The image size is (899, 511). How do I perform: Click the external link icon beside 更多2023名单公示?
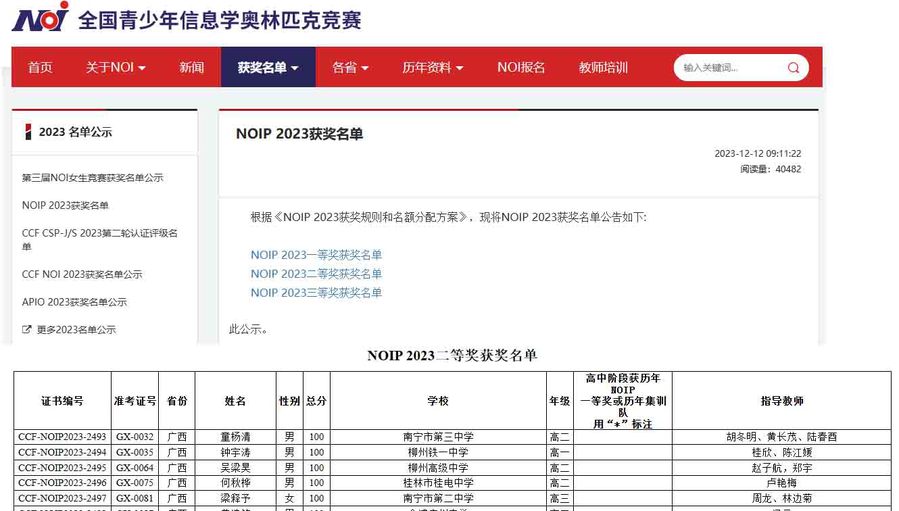[x=27, y=330]
